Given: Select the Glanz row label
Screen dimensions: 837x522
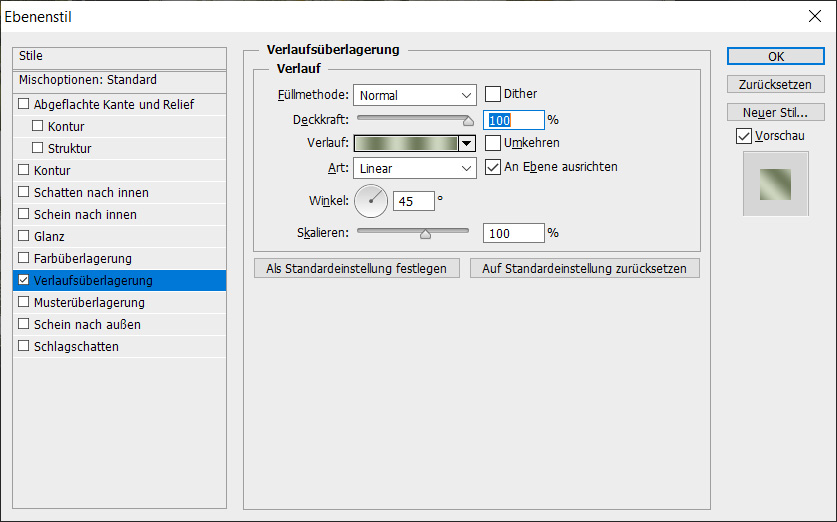Looking at the screenshot, I should (49, 236).
